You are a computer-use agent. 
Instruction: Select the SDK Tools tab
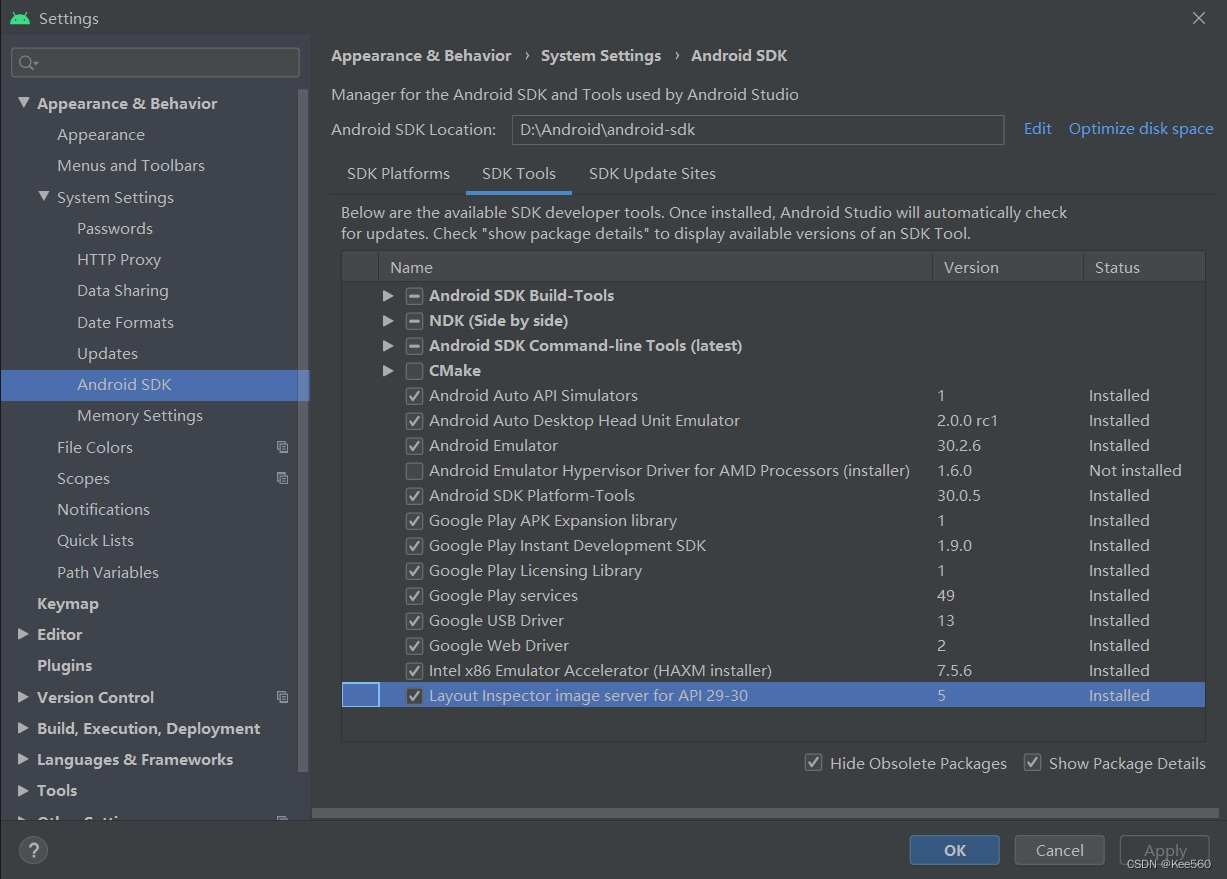(x=518, y=173)
